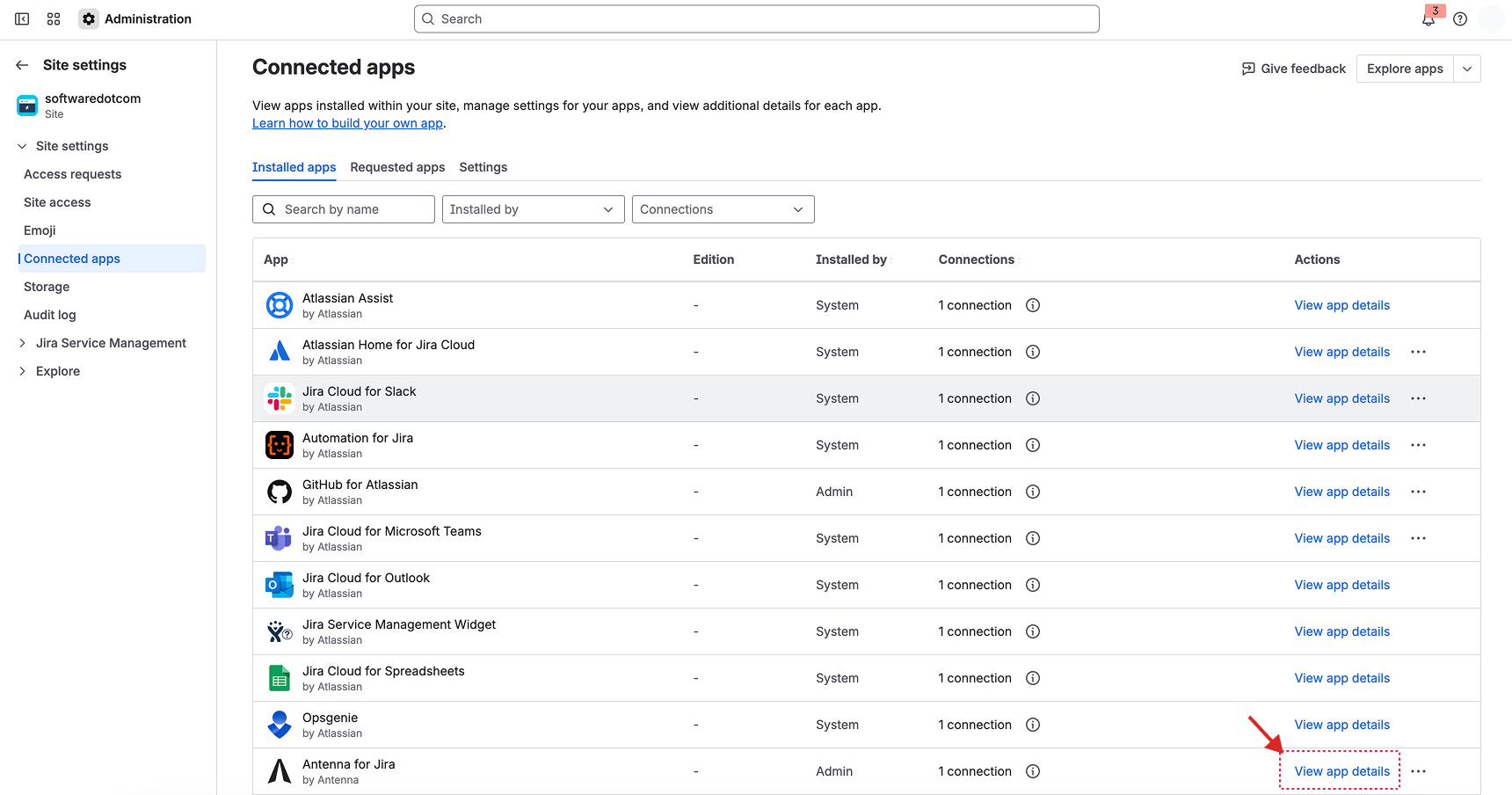Open the app switcher grid icon

click(54, 18)
